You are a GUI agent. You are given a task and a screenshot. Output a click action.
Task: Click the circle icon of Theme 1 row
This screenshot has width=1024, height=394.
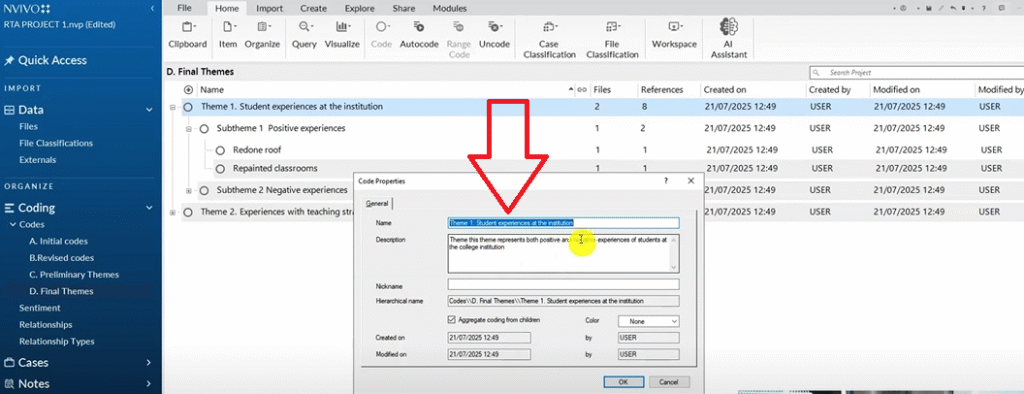pos(188,107)
